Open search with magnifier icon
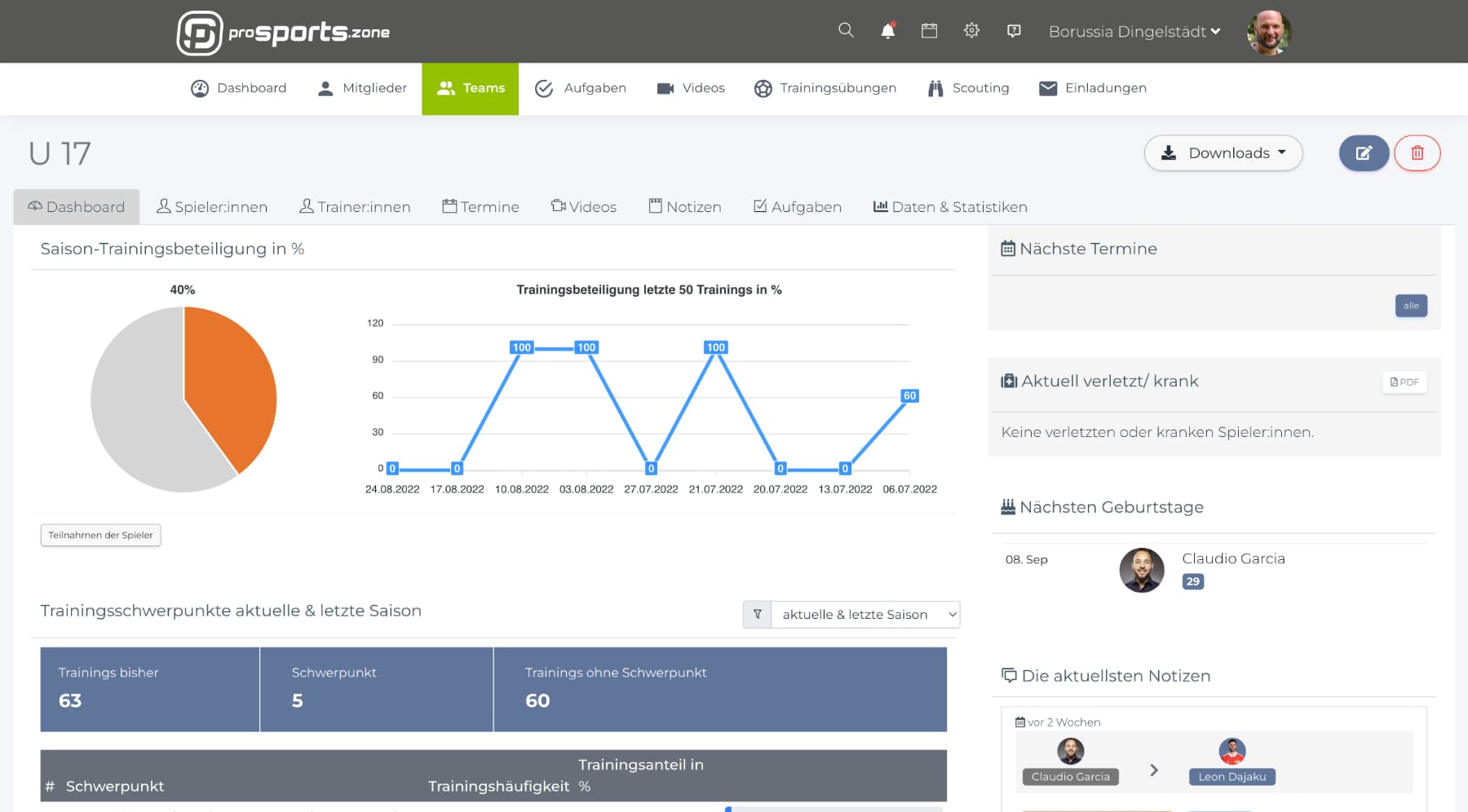The image size is (1468, 812). point(846,31)
